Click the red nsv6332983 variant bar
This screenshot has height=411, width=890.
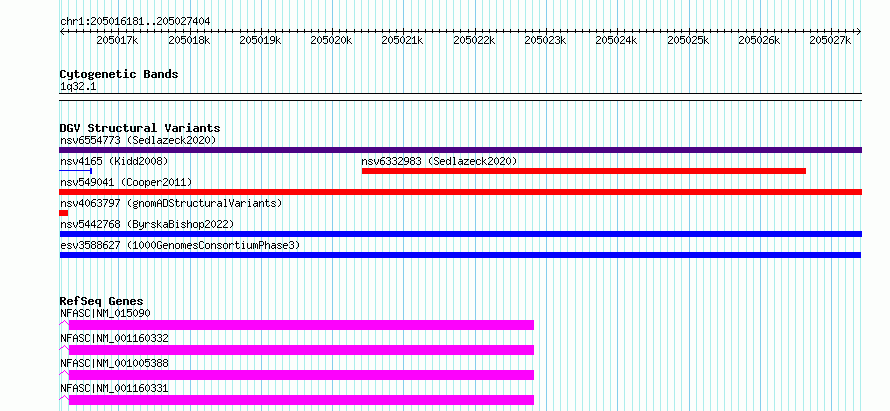[583, 171]
